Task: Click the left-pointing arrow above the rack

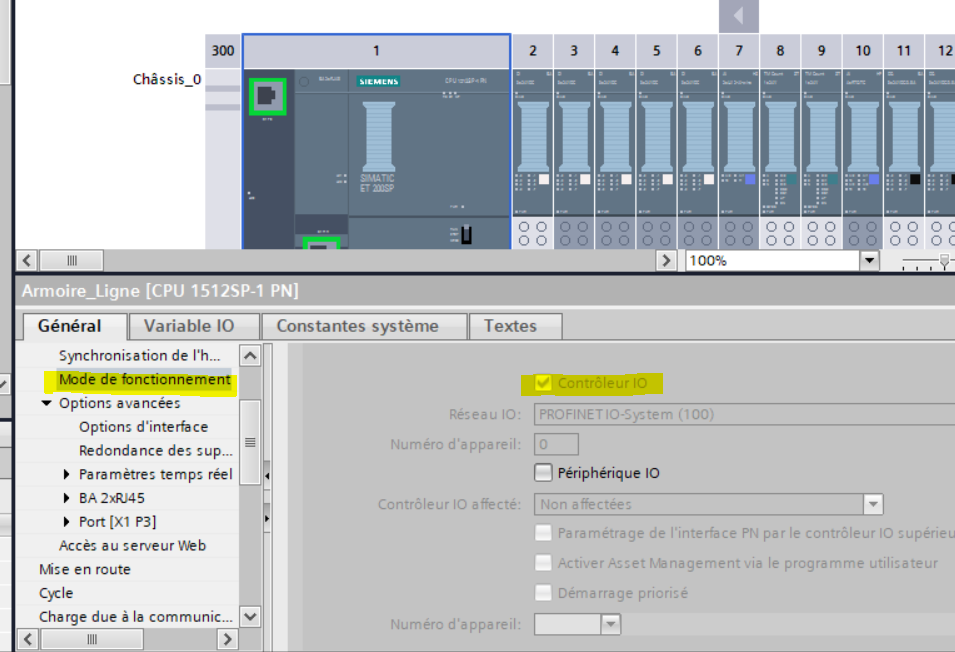Action: pyautogui.click(x=739, y=16)
